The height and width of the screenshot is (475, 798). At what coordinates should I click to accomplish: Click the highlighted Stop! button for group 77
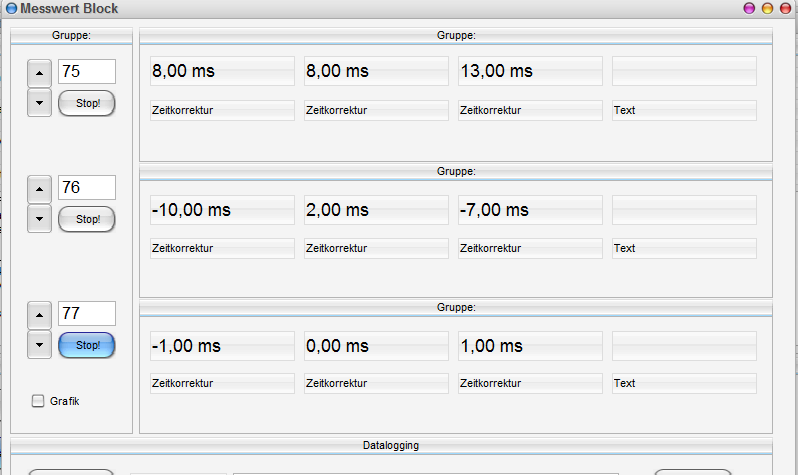click(x=87, y=345)
